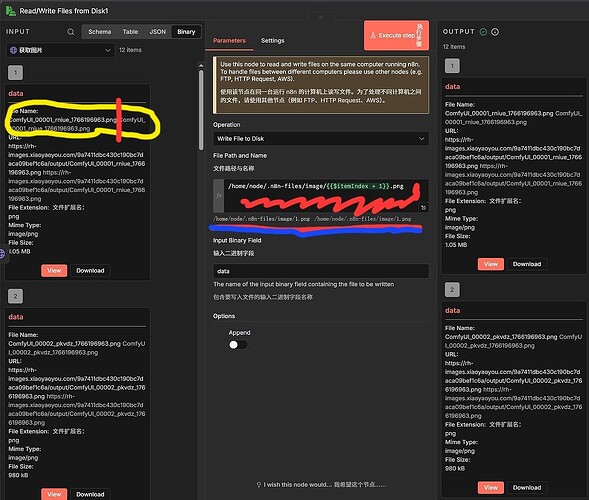Download output item 1 file
The height and width of the screenshot is (500, 589).
click(x=527, y=264)
